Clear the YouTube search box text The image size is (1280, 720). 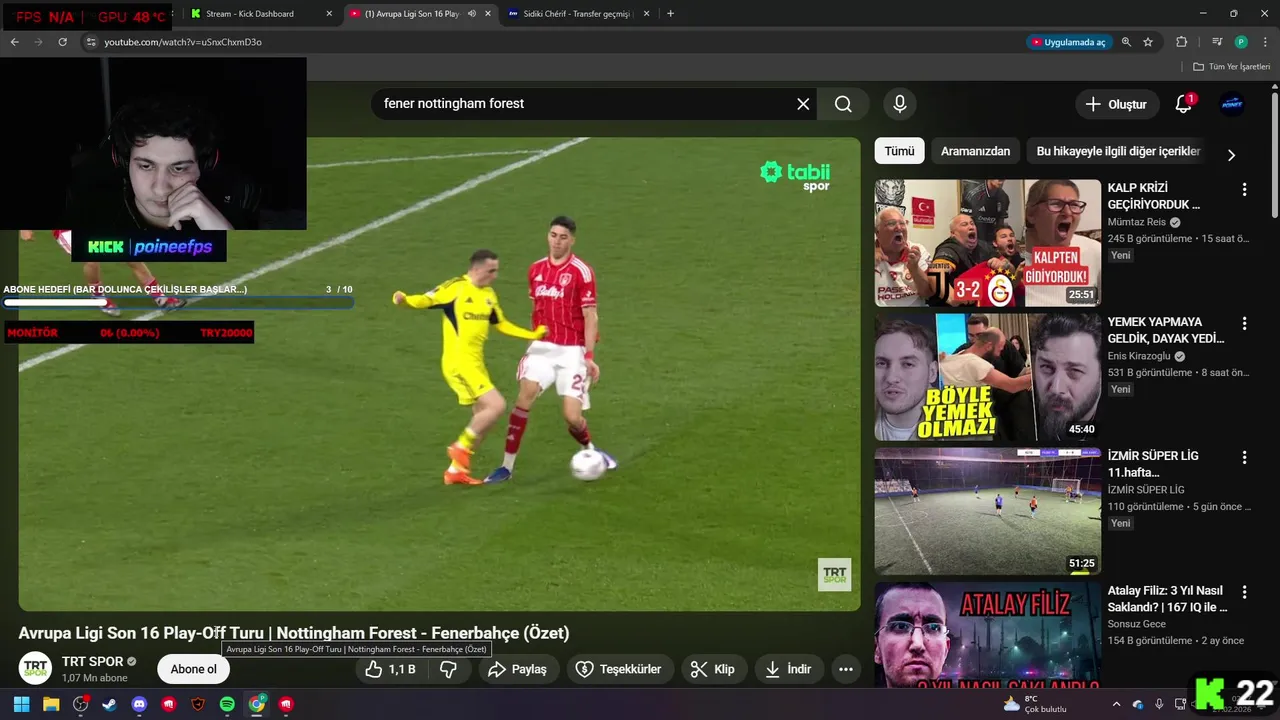click(803, 104)
